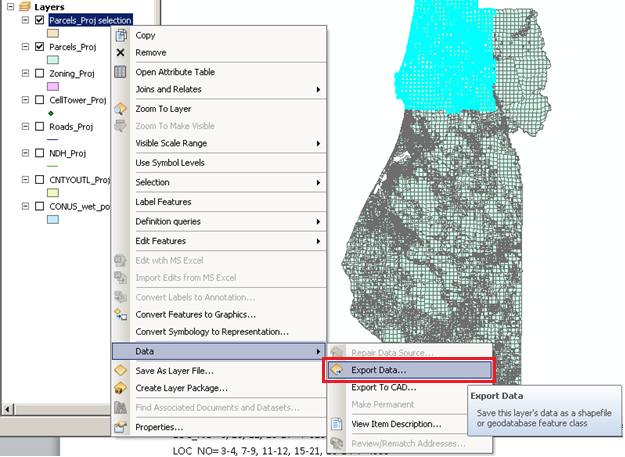Click the Properties icon in context menu

[x=121, y=427]
